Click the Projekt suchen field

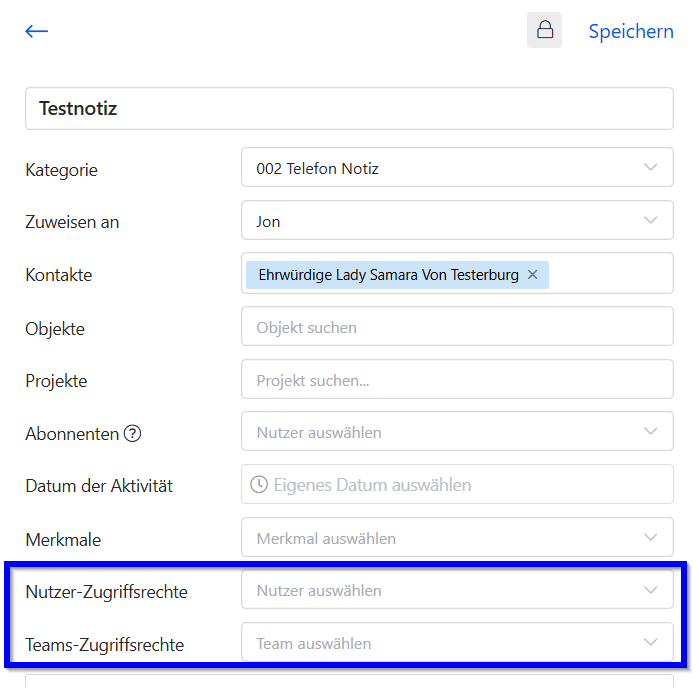(457, 380)
